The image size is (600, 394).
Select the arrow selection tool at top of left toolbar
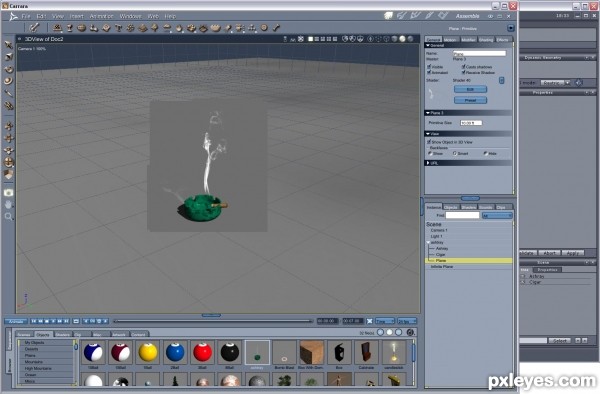[x=8, y=45]
